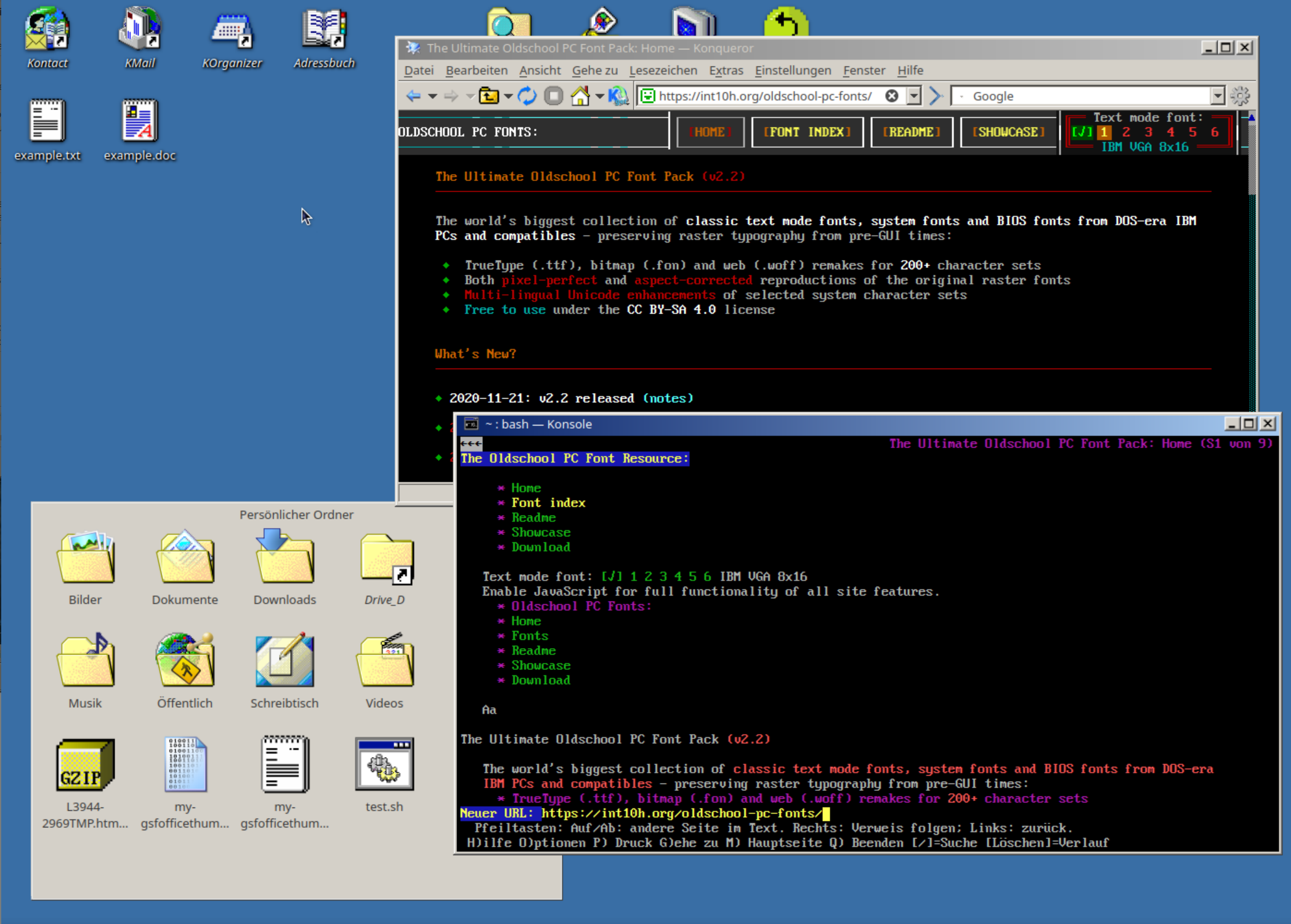This screenshot has height=924, width=1291.
Task: Click the [README] webpage button
Action: [912, 132]
